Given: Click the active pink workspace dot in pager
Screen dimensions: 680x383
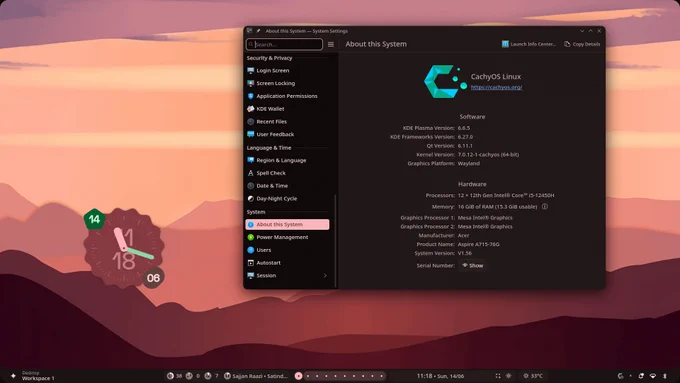Looking at the screenshot, I should (298, 376).
